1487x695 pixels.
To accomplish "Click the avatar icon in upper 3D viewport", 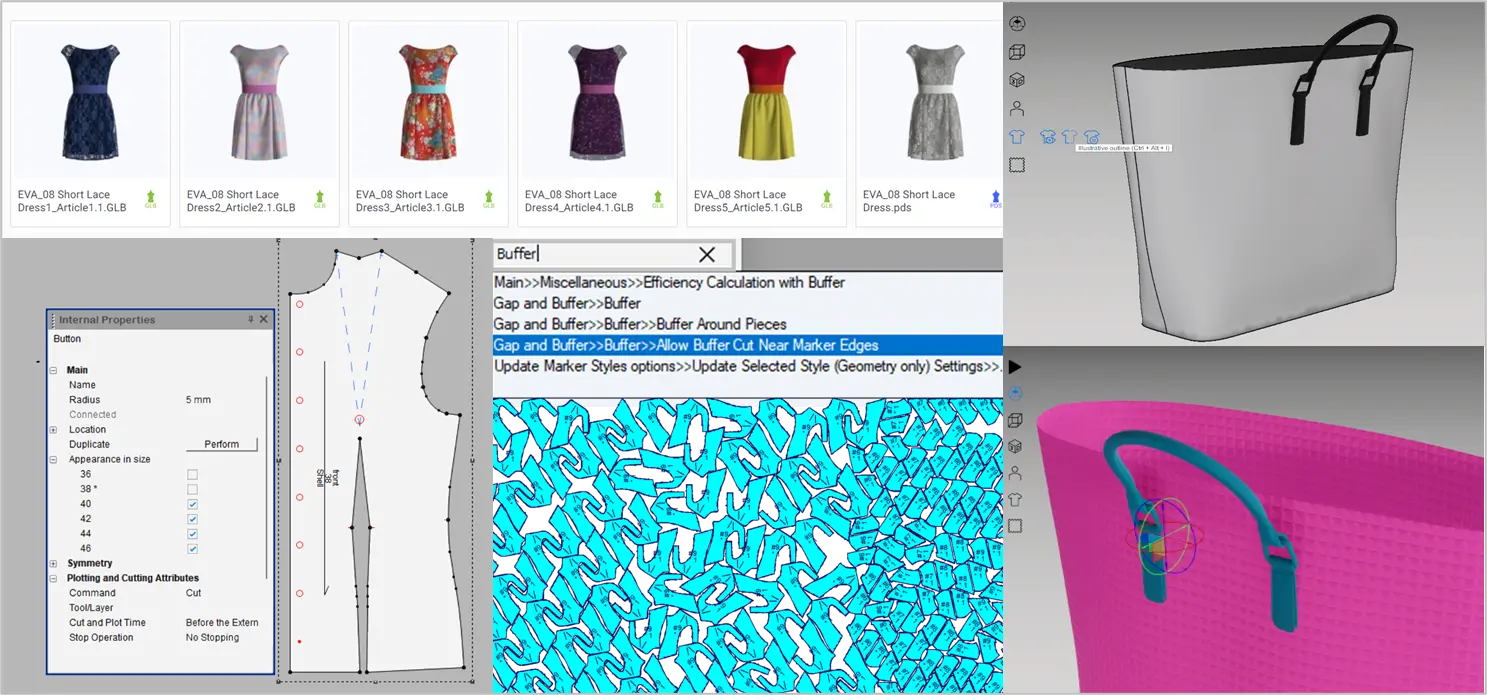I will (x=1017, y=108).
